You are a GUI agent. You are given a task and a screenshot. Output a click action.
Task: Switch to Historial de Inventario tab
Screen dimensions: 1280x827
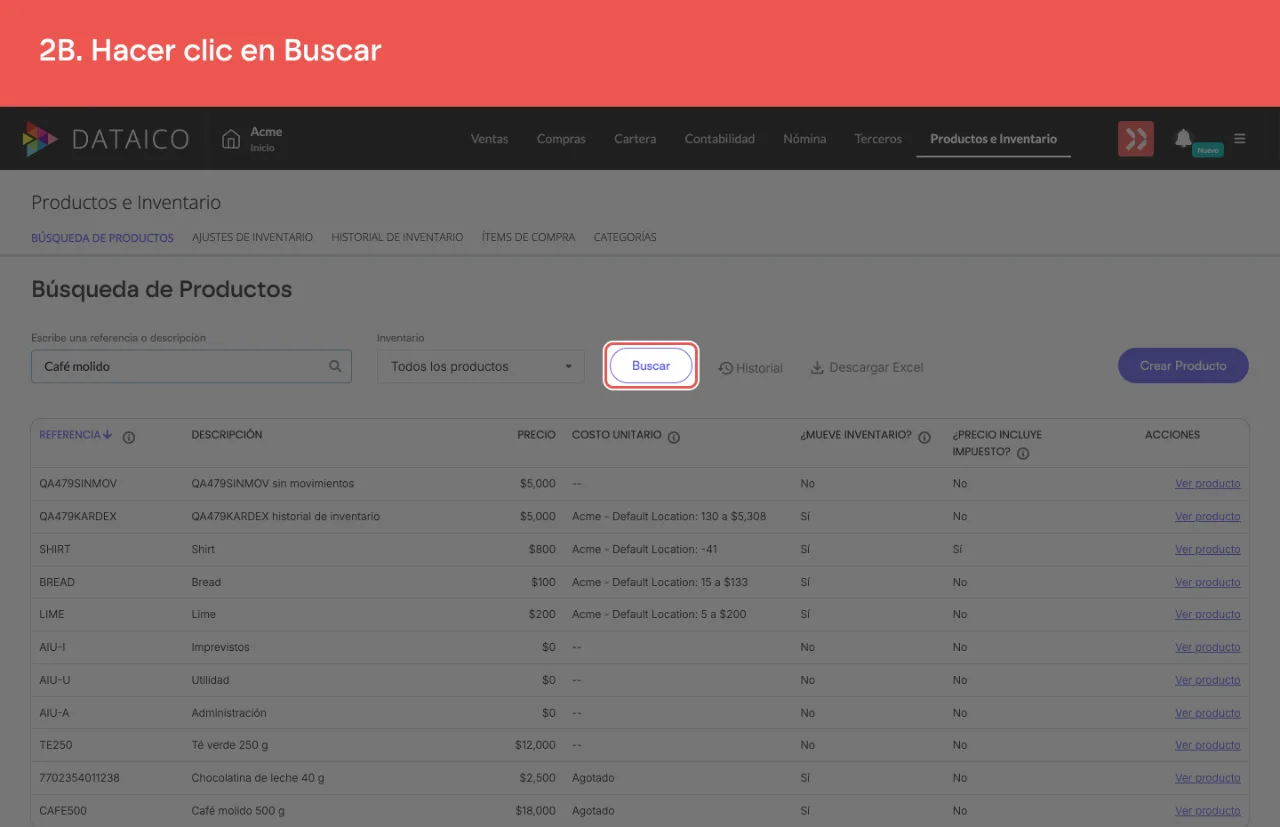[397, 237]
